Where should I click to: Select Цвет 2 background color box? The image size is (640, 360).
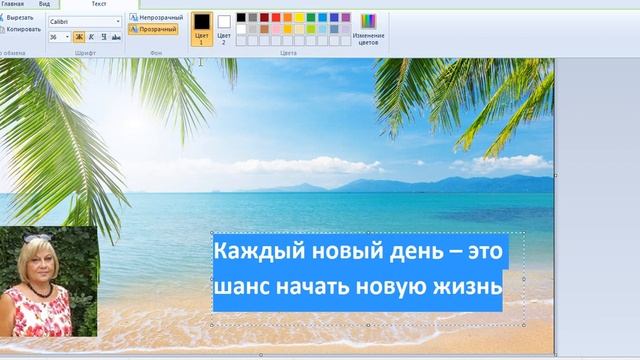coord(224,29)
